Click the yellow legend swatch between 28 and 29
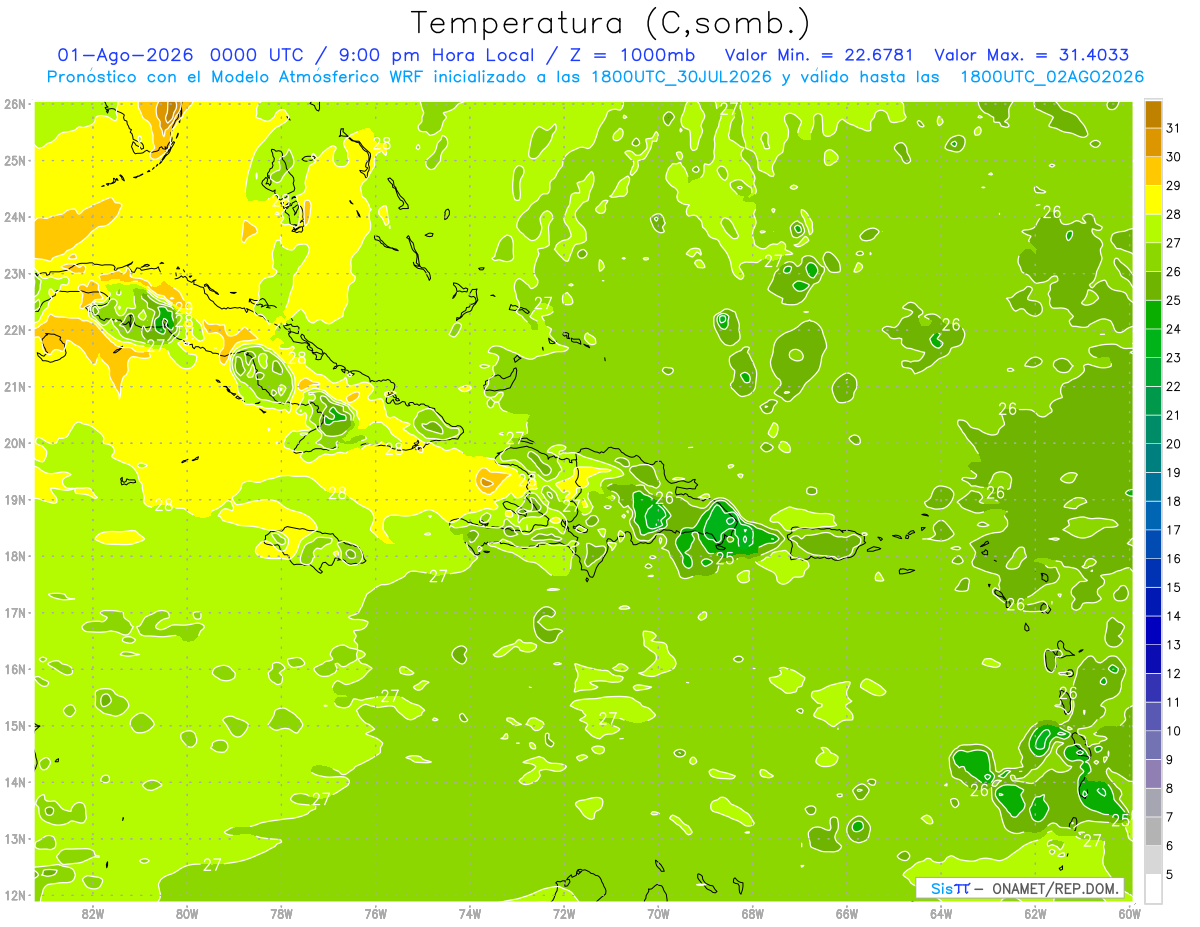This screenshot has width=1200, height=927. pyautogui.click(x=1153, y=200)
